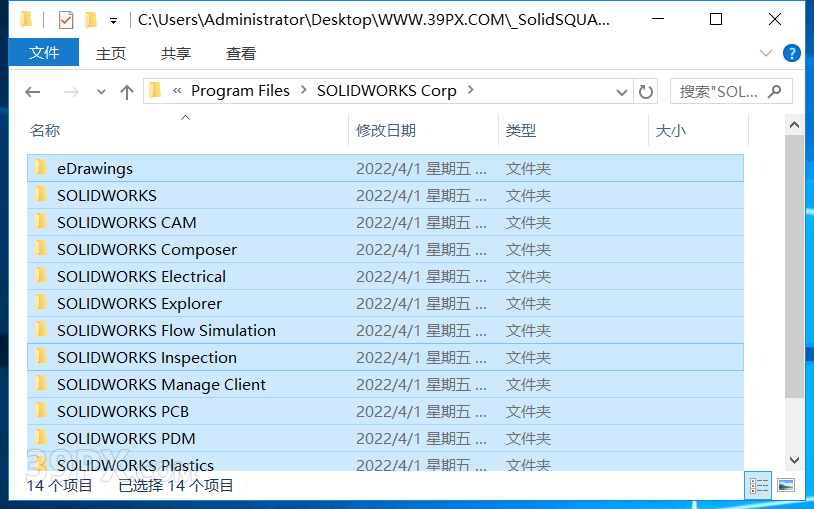
Task: Switch to the 查看 ribbon tab
Action: [x=240, y=53]
